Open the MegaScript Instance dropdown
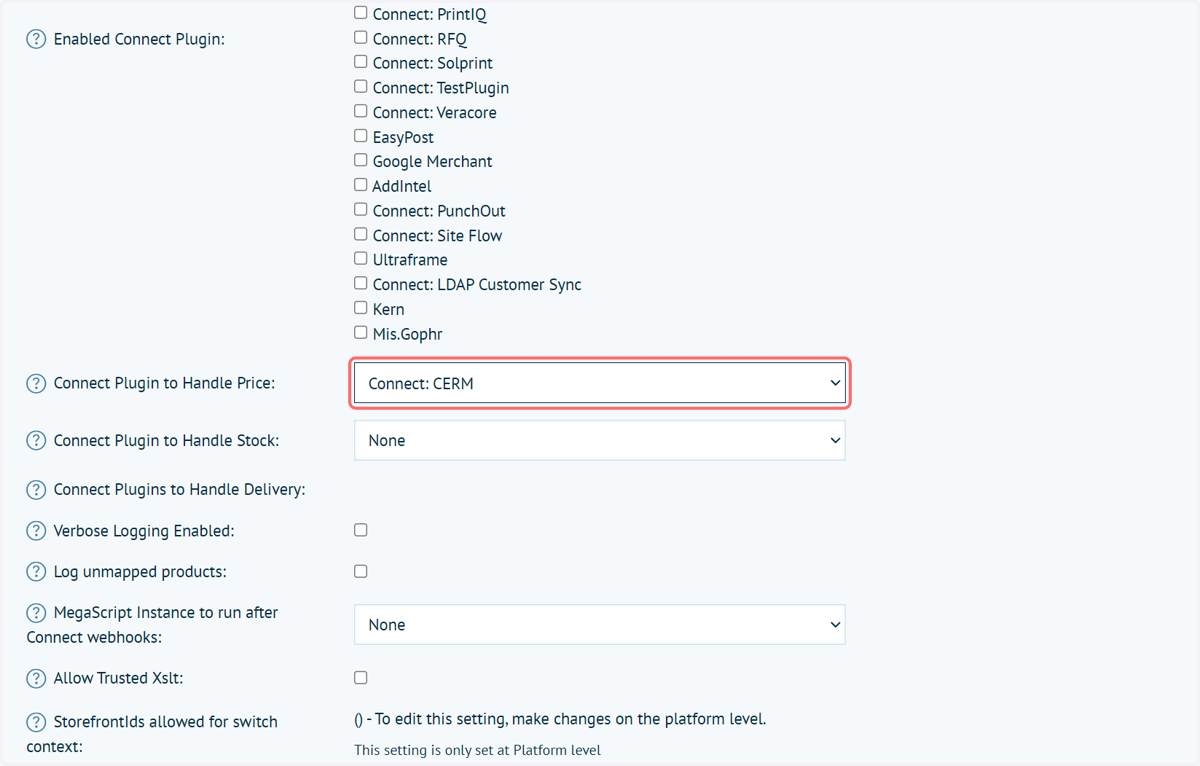This screenshot has width=1200, height=766. [600, 624]
